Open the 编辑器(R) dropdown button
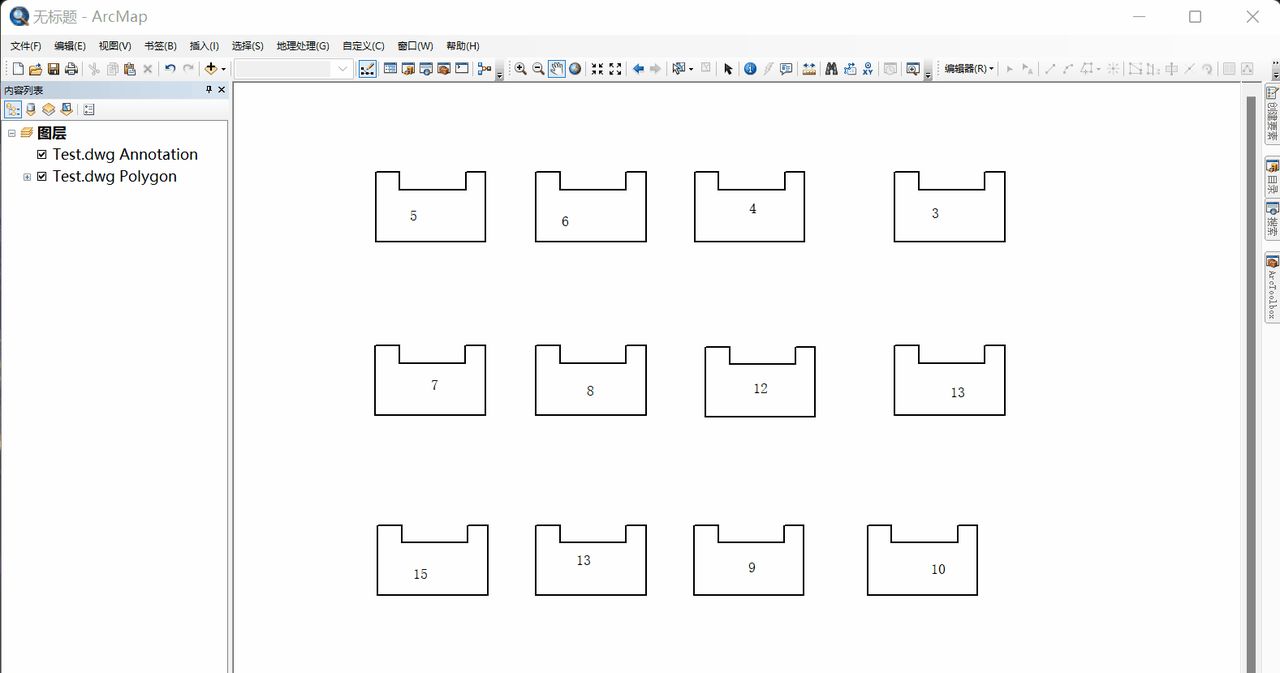The image size is (1280, 673). click(x=969, y=69)
